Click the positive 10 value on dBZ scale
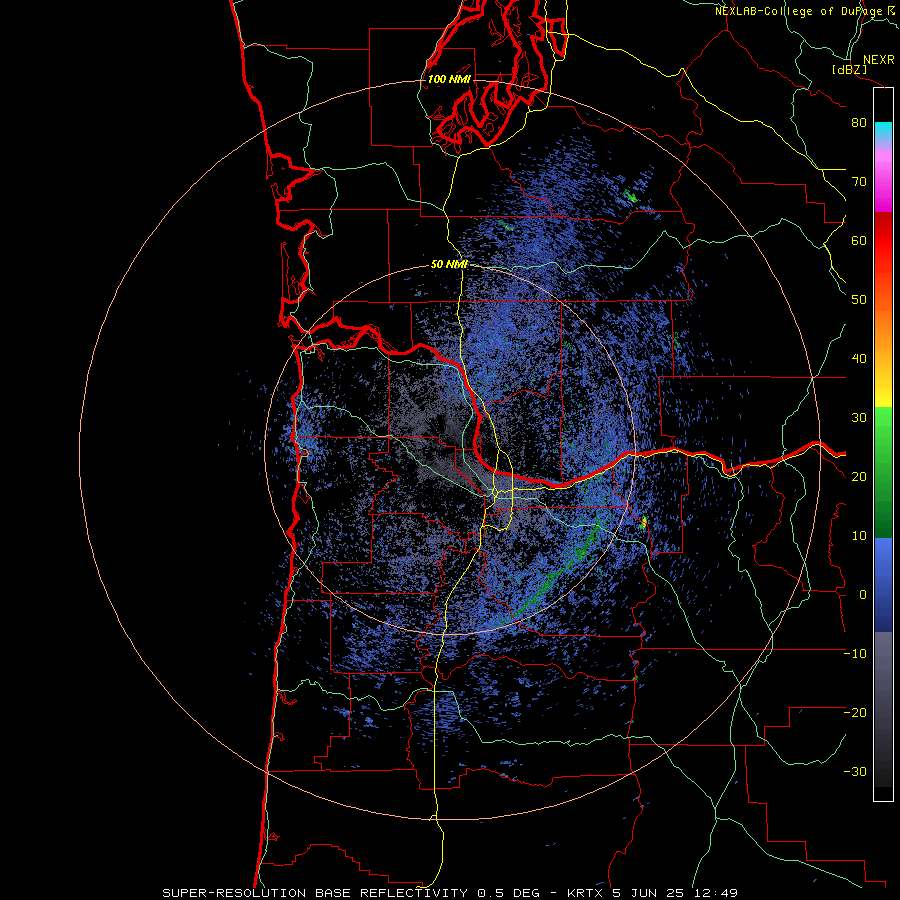Image resolution: width=900 pixels, height=900 pixels. [859, 536]
